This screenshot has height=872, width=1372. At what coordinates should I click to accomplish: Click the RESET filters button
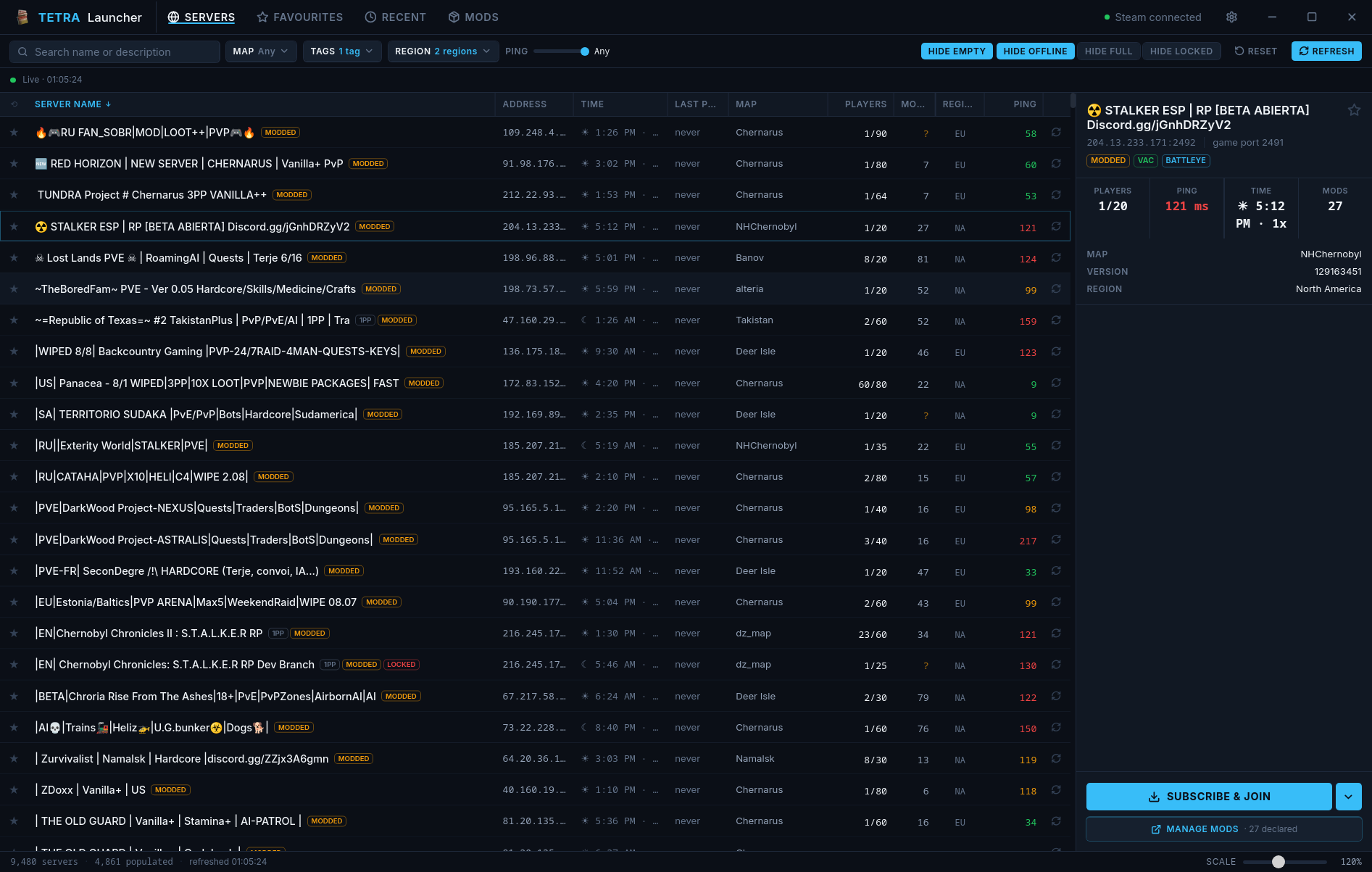[x=1255, y=51]
